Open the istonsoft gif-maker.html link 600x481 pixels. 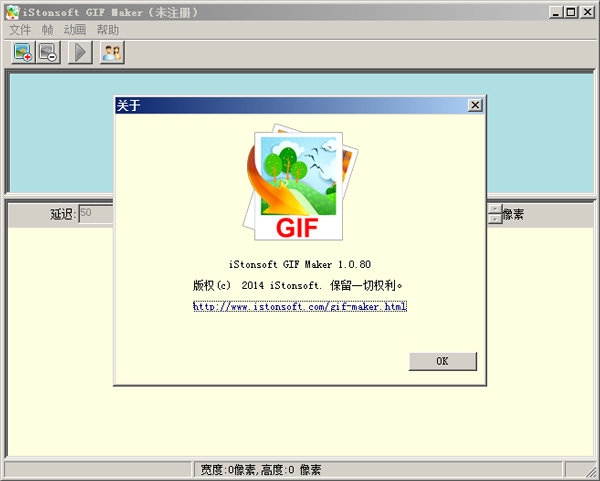pos(300,307)
